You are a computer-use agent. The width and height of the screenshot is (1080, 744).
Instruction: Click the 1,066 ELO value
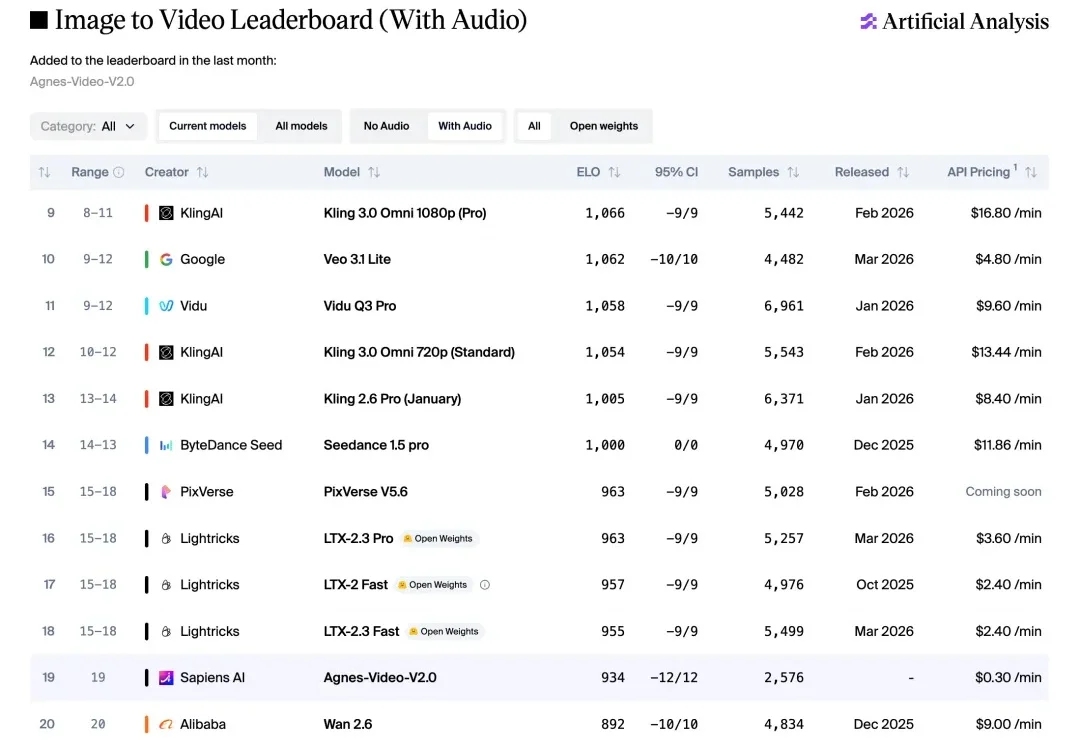point(605,213)
